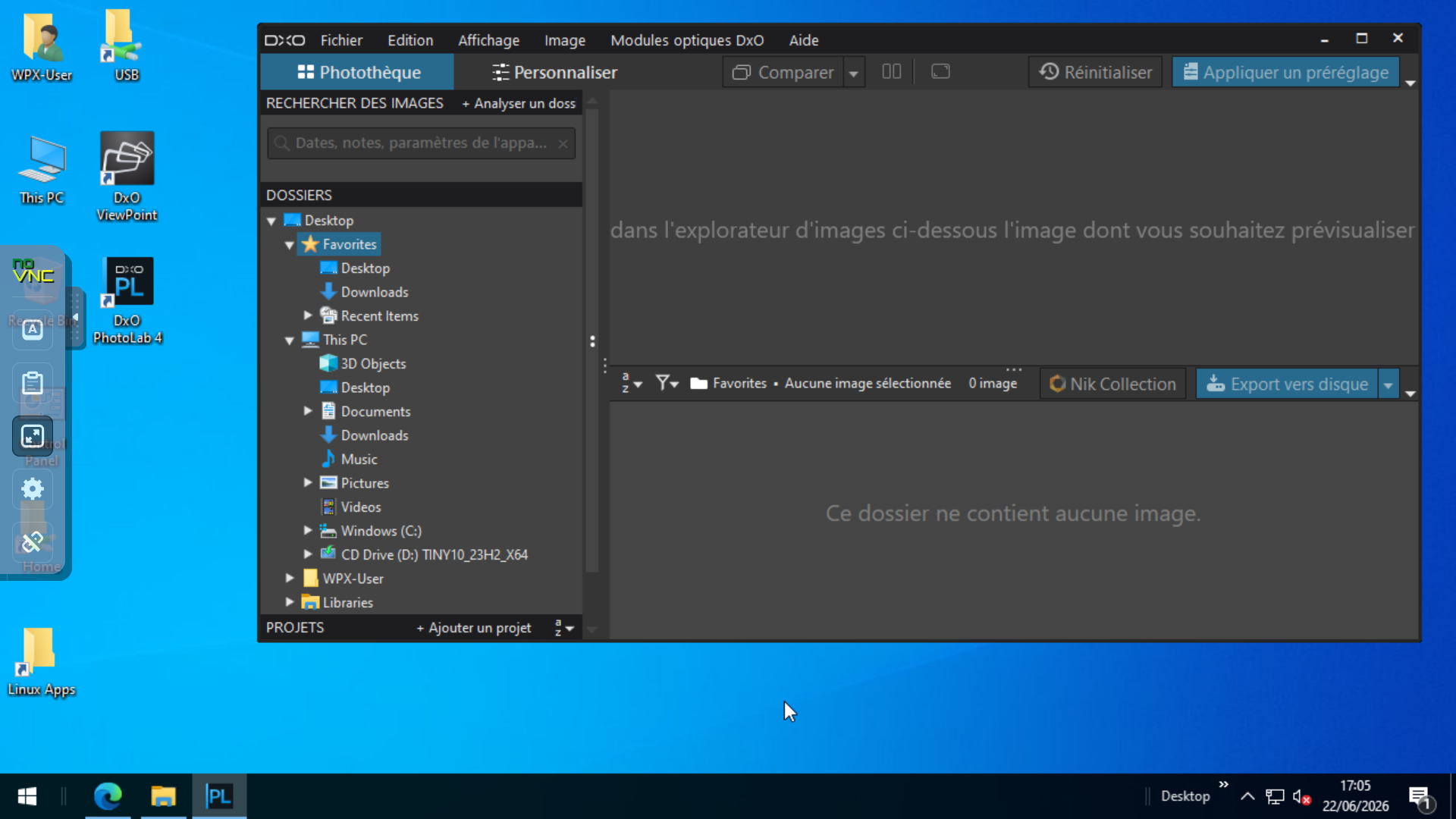The image size is (1456, 819).
Task: Focus the image search input field
Action: click(x=421, y=143)
